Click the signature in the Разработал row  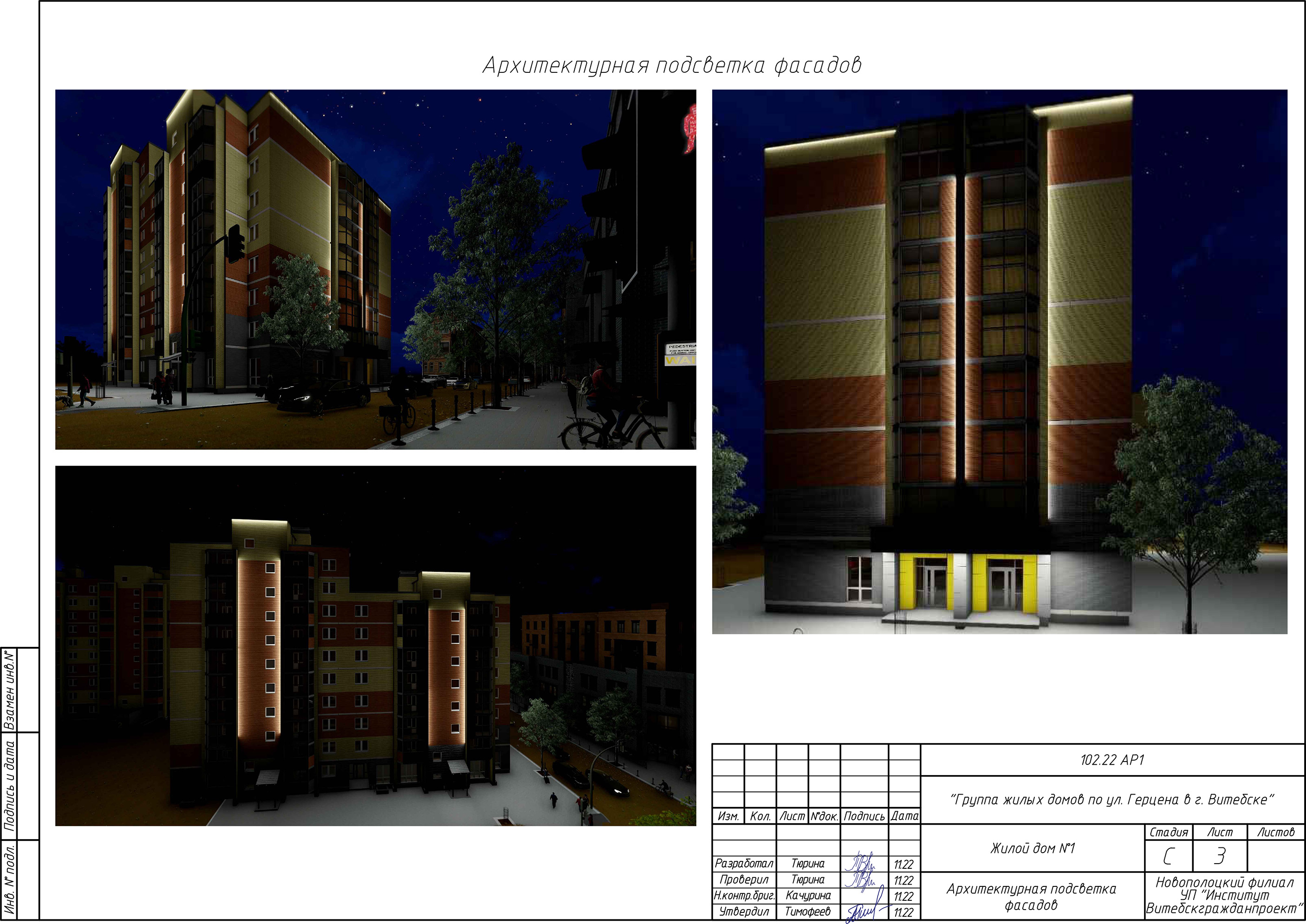coord(861,863)
